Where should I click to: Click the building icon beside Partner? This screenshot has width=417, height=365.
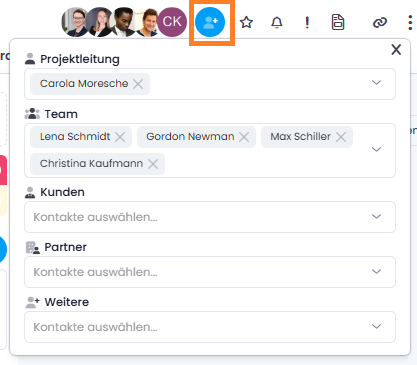pos(33,247)
